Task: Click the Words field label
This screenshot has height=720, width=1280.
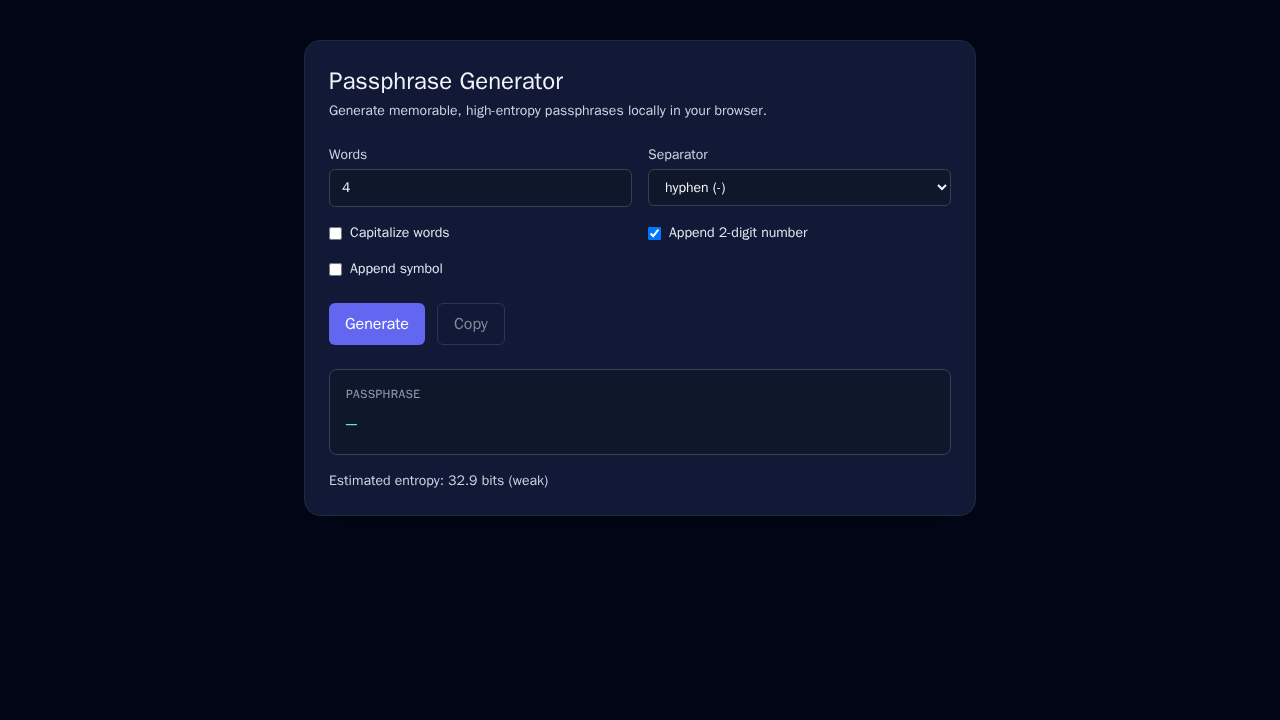Action: pos(348,154)
